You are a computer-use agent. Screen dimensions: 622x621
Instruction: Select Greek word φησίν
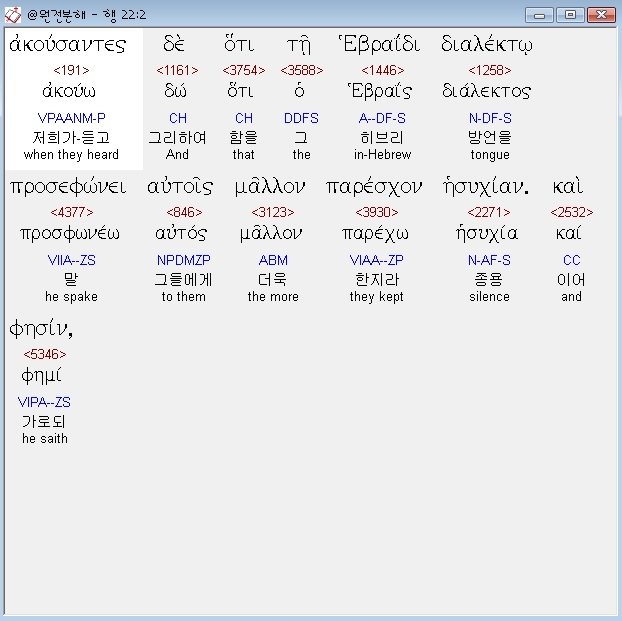coord(41,329)
